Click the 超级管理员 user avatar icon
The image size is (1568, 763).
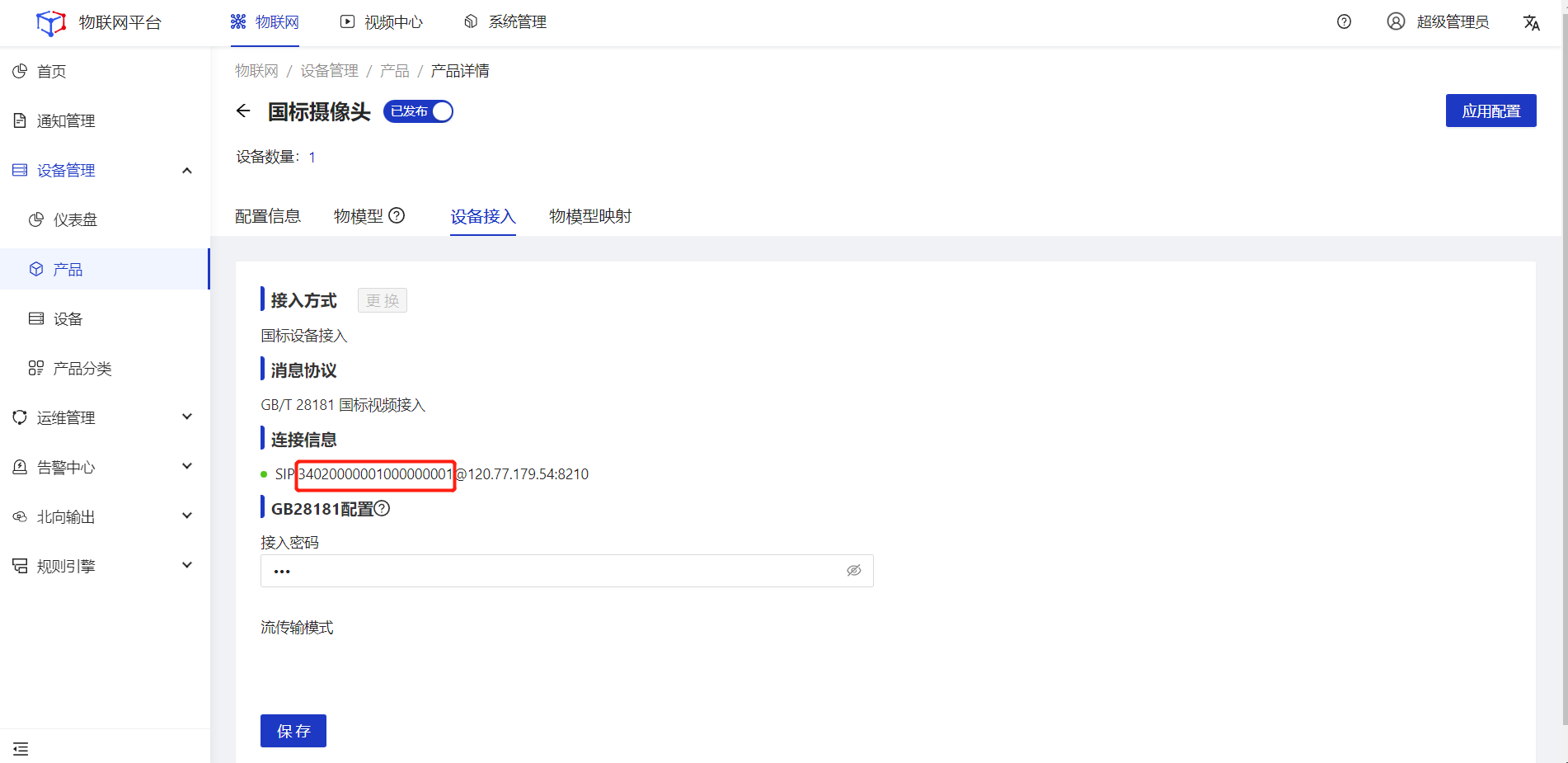(x=1396, y=22)
